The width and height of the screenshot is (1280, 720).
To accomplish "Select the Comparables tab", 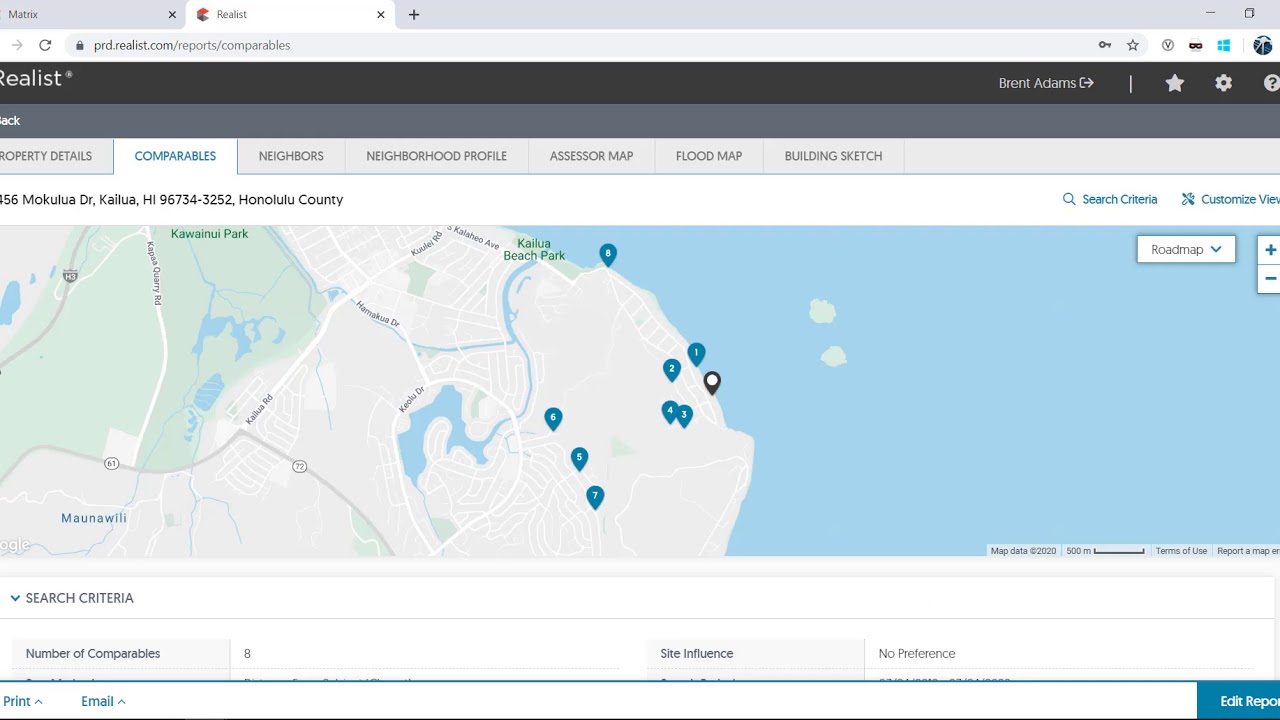I will (x=175, y=156).
